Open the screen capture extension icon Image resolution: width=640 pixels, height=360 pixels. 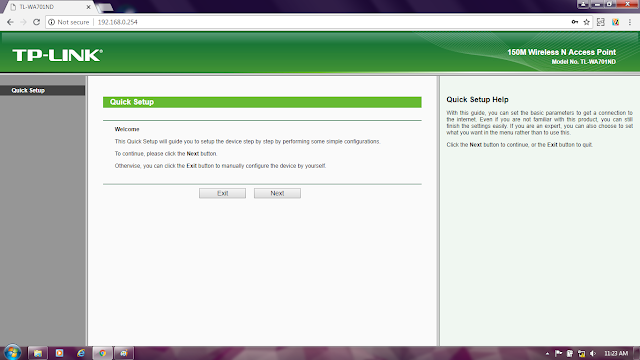click(x=601, y=22)
